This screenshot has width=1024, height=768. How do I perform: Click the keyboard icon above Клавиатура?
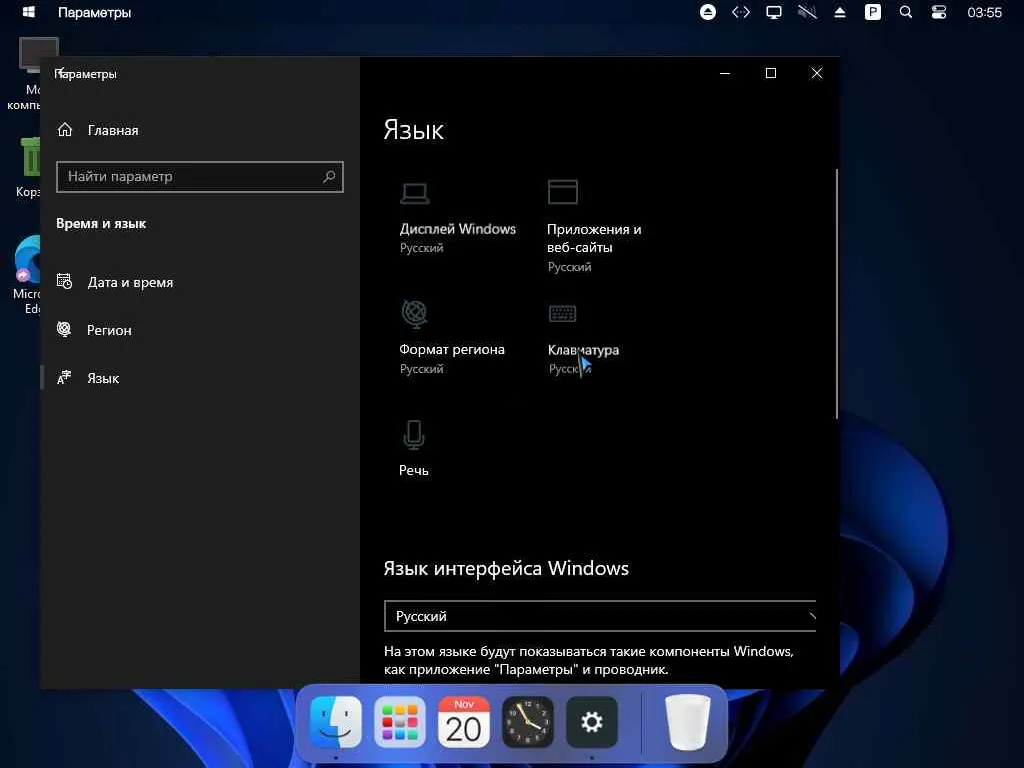coord(562,313)
